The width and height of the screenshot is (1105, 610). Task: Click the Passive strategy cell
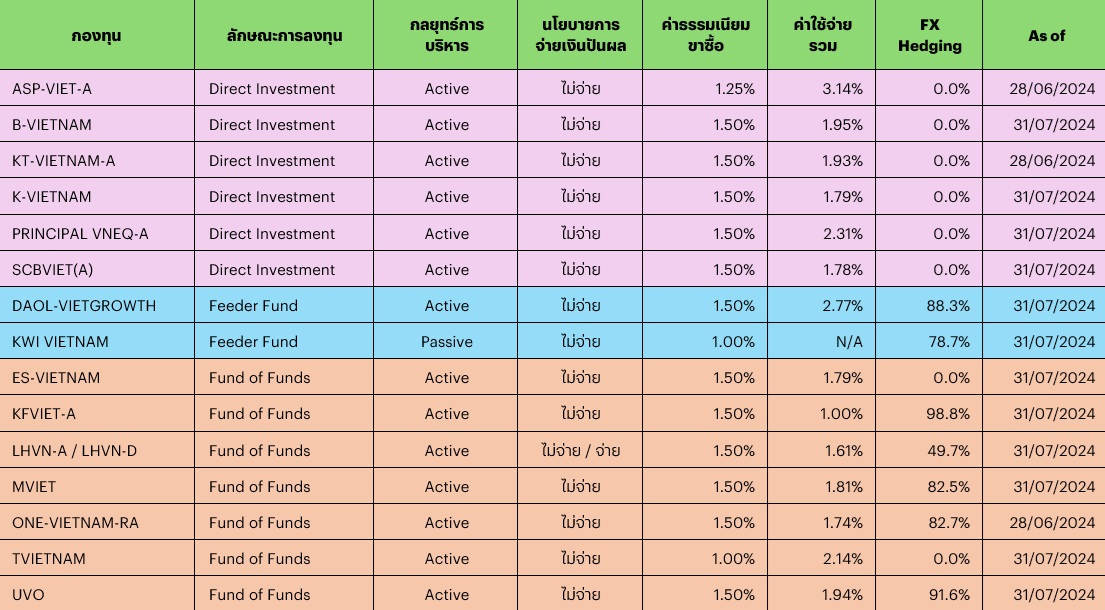click(x=446, y=342)
